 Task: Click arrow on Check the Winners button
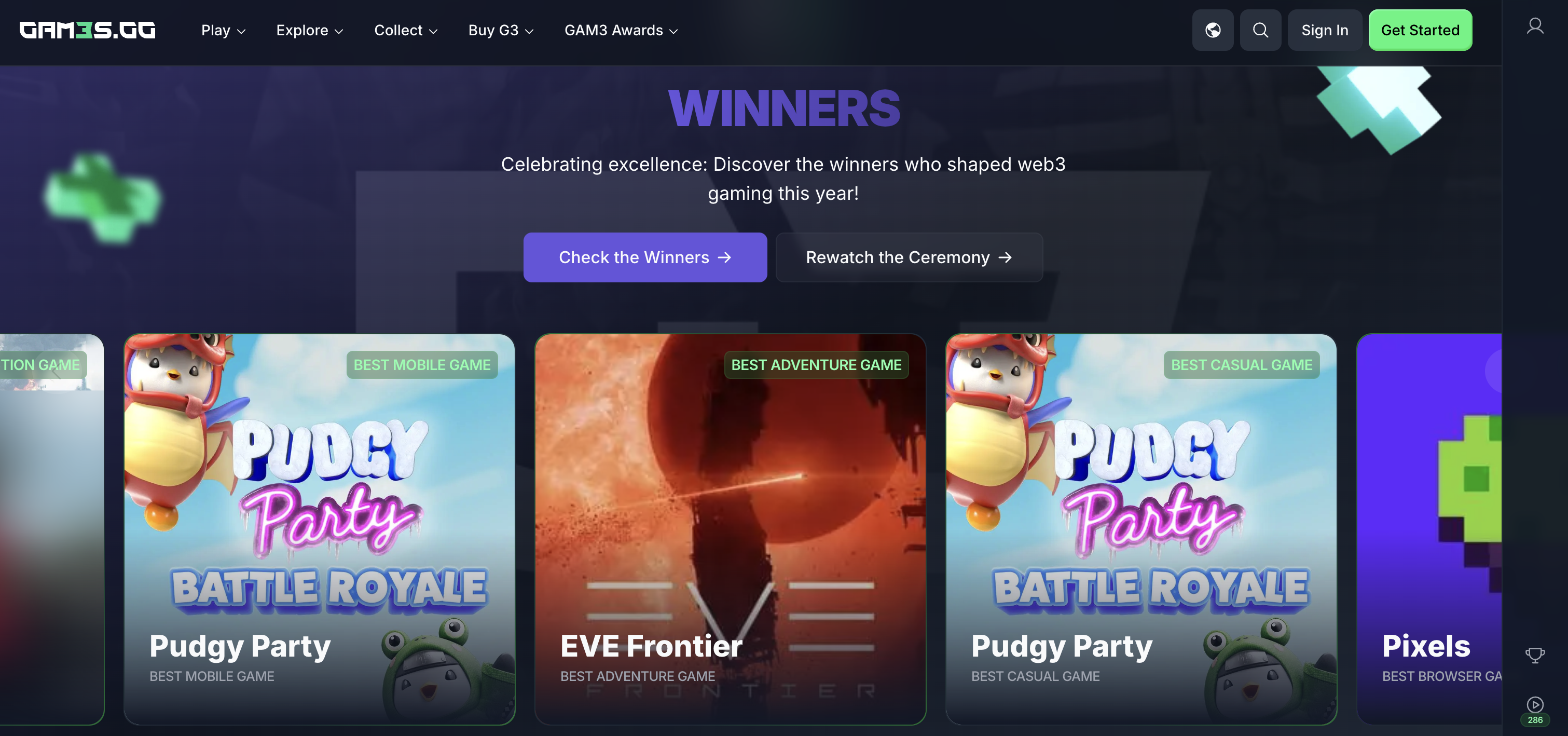click(x=724, y=257)
